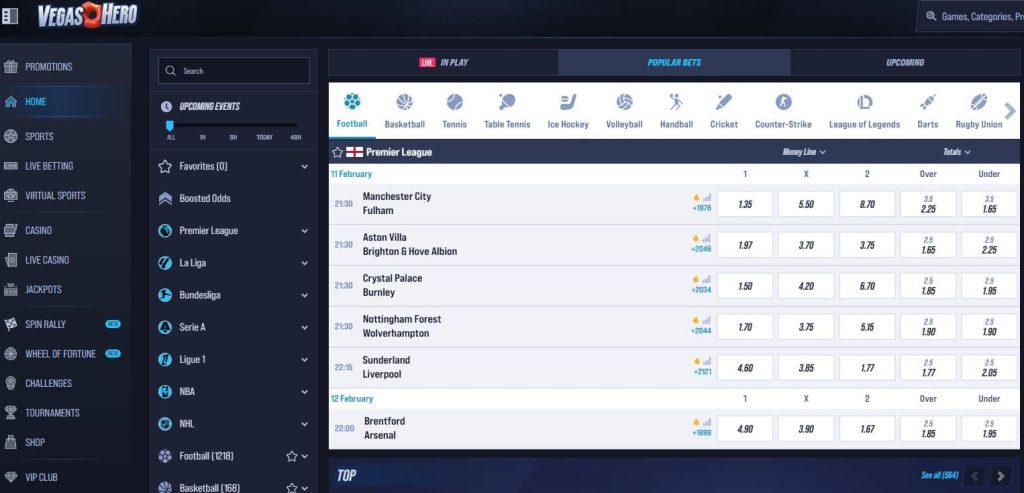Image resolution: width=1024 pixels, height=493 pixels.
Task: Open the Totals market dropdown
Action: tap(957, 152)
